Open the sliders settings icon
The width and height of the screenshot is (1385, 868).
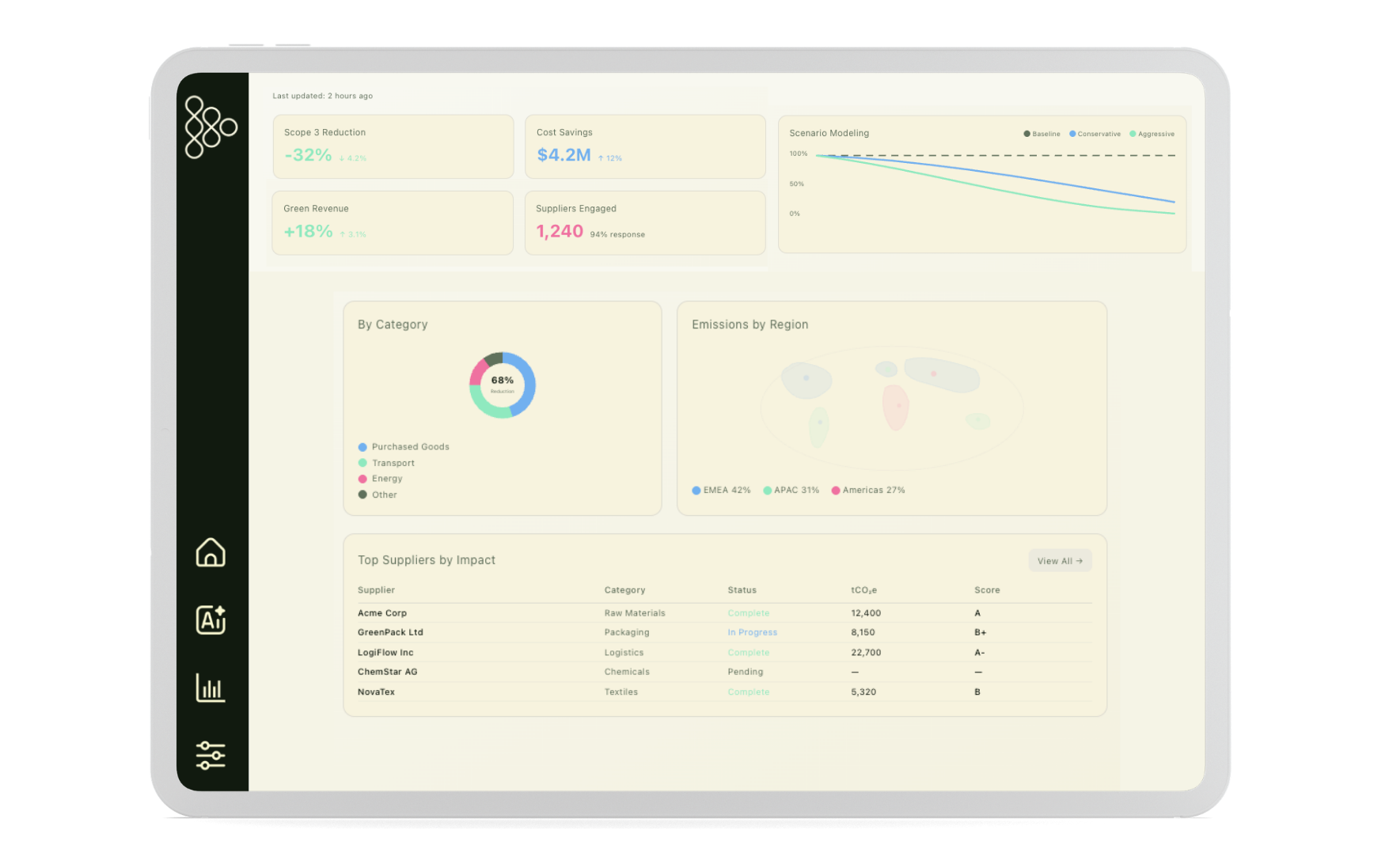coord(211,756)
